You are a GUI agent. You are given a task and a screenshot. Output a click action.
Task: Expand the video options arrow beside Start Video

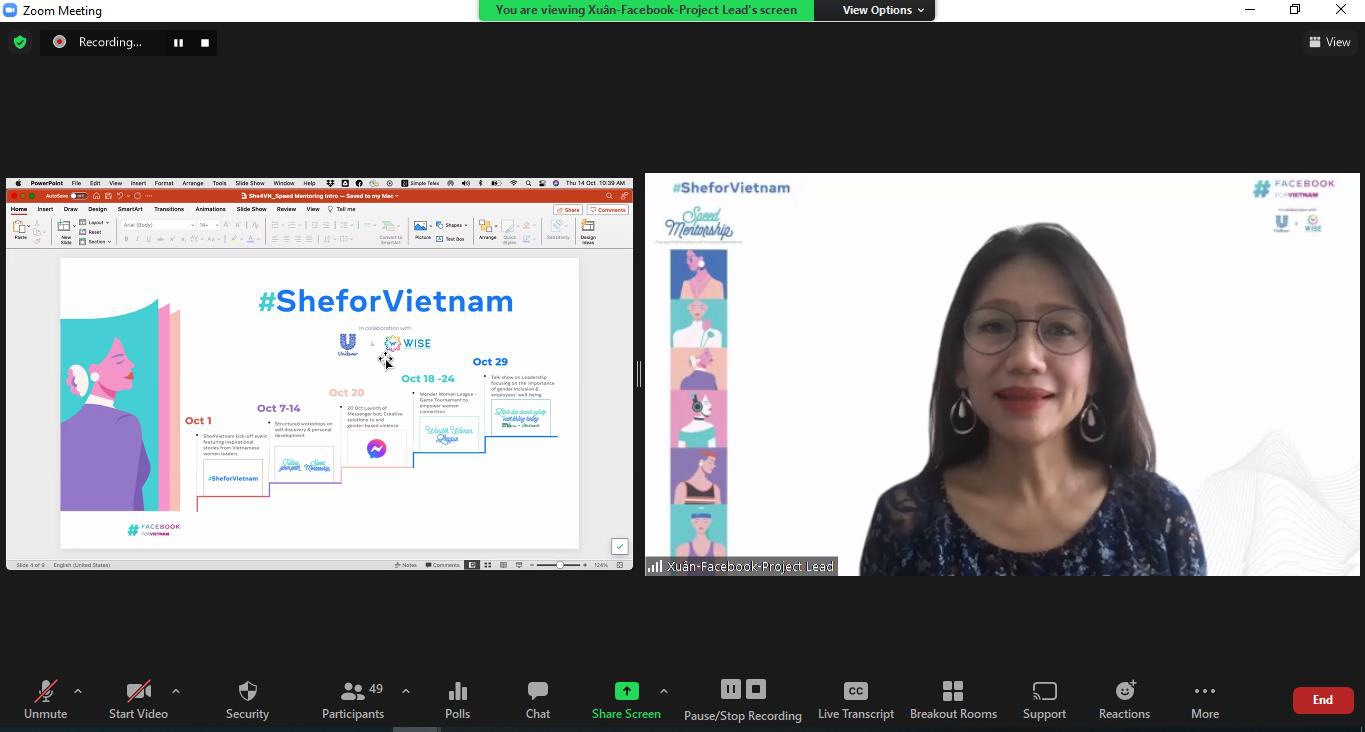point(176,691)
